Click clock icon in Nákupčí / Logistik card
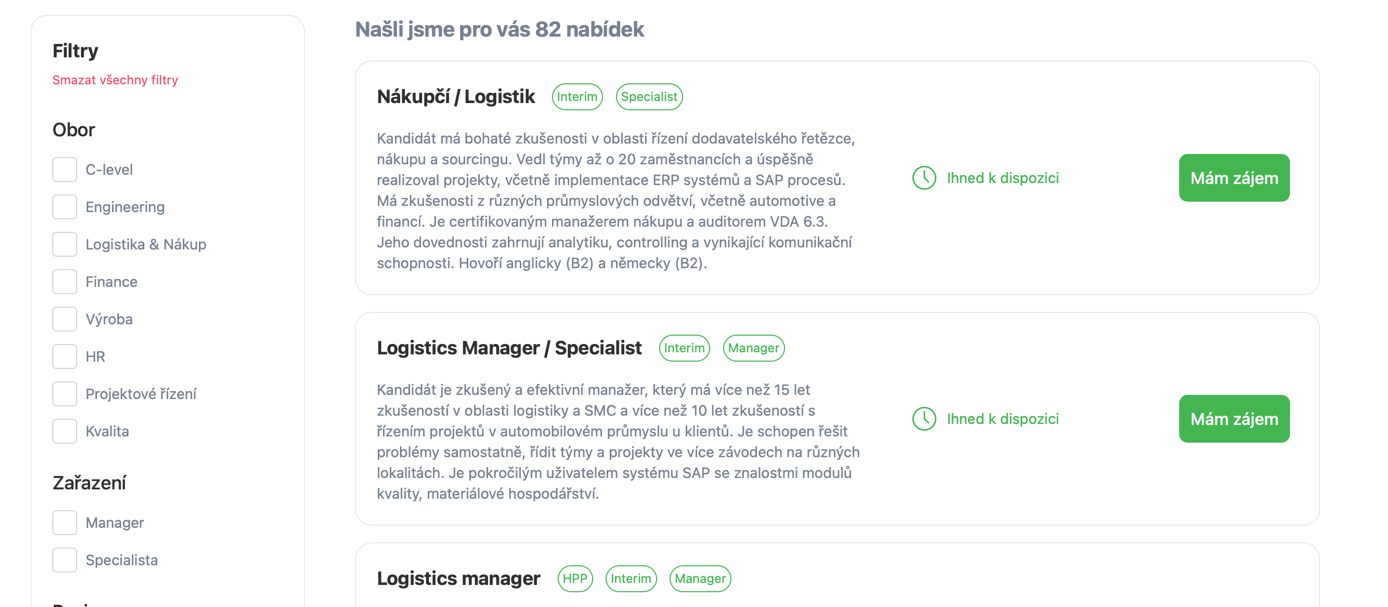1388x607 pixels. pyautogui.click(x=924, y=178)
